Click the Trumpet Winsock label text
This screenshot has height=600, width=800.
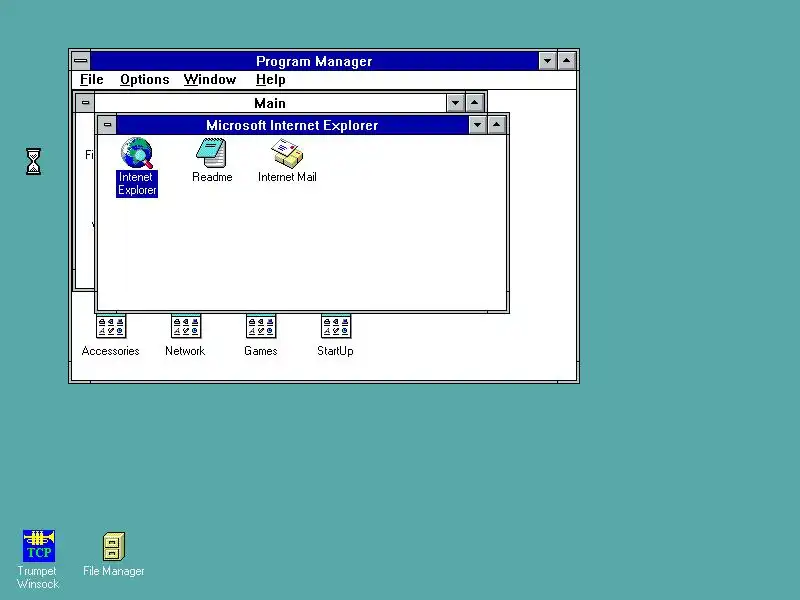pyautogui.click(x=38, y=578)
